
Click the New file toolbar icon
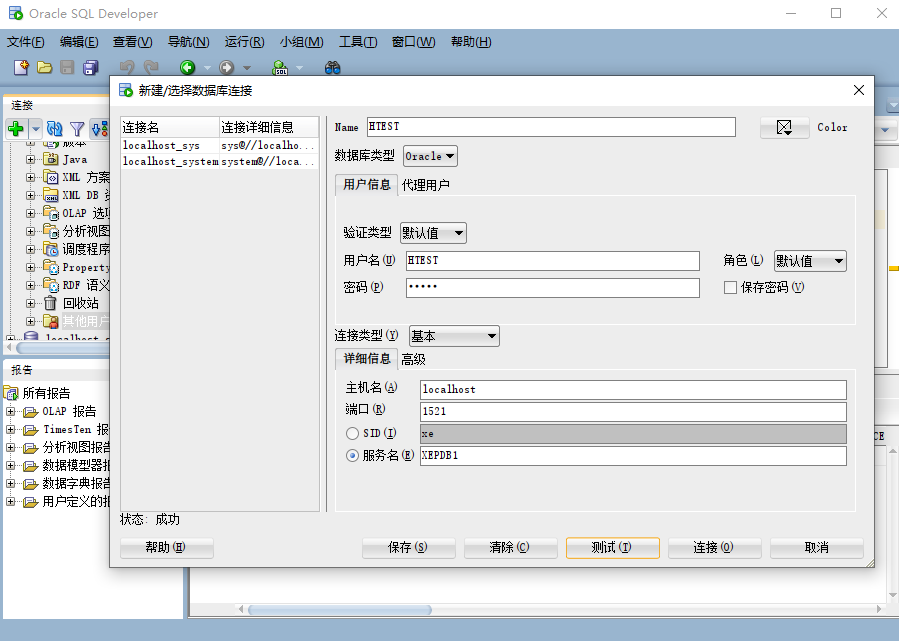point(21,68)
